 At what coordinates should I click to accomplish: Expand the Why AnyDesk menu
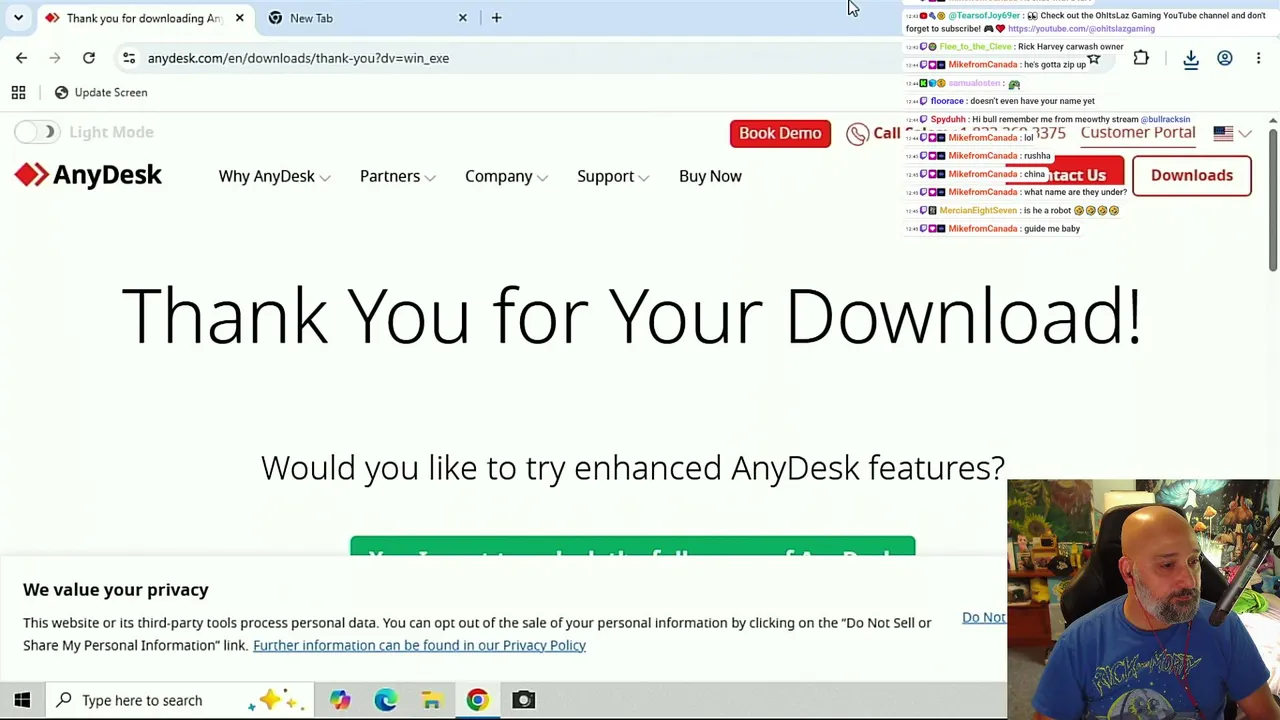point(274,176)
